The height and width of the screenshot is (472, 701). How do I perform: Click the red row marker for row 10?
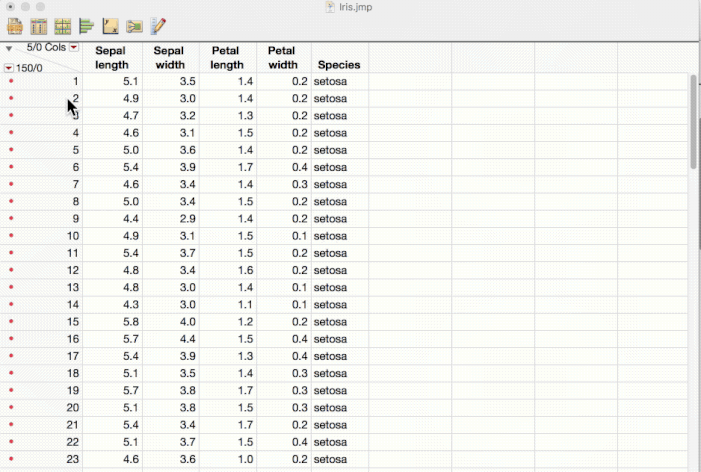point(11,236)
